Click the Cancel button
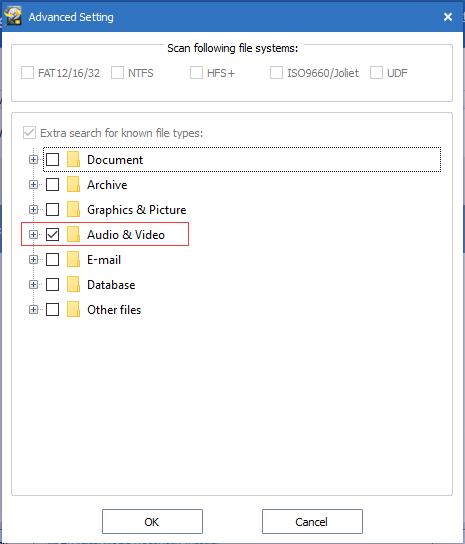Image resolution: width=465 pixels, height=544 pixels. point(312,521)
